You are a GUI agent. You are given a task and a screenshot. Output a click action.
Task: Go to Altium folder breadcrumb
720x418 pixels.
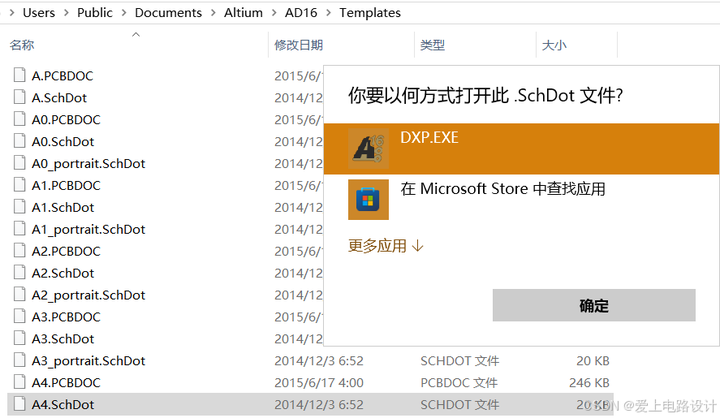243,13
